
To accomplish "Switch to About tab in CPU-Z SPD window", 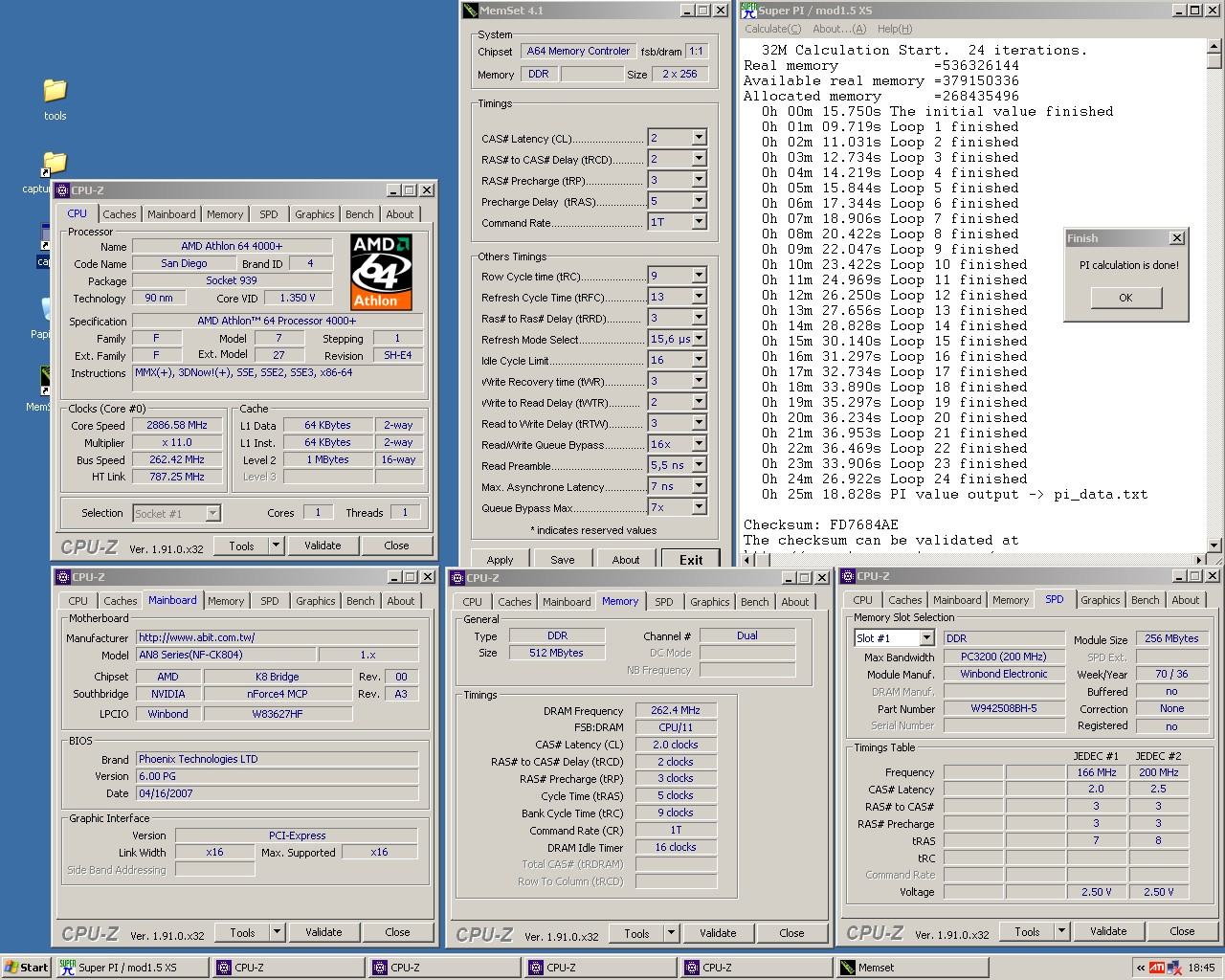I will (1186, 600).
